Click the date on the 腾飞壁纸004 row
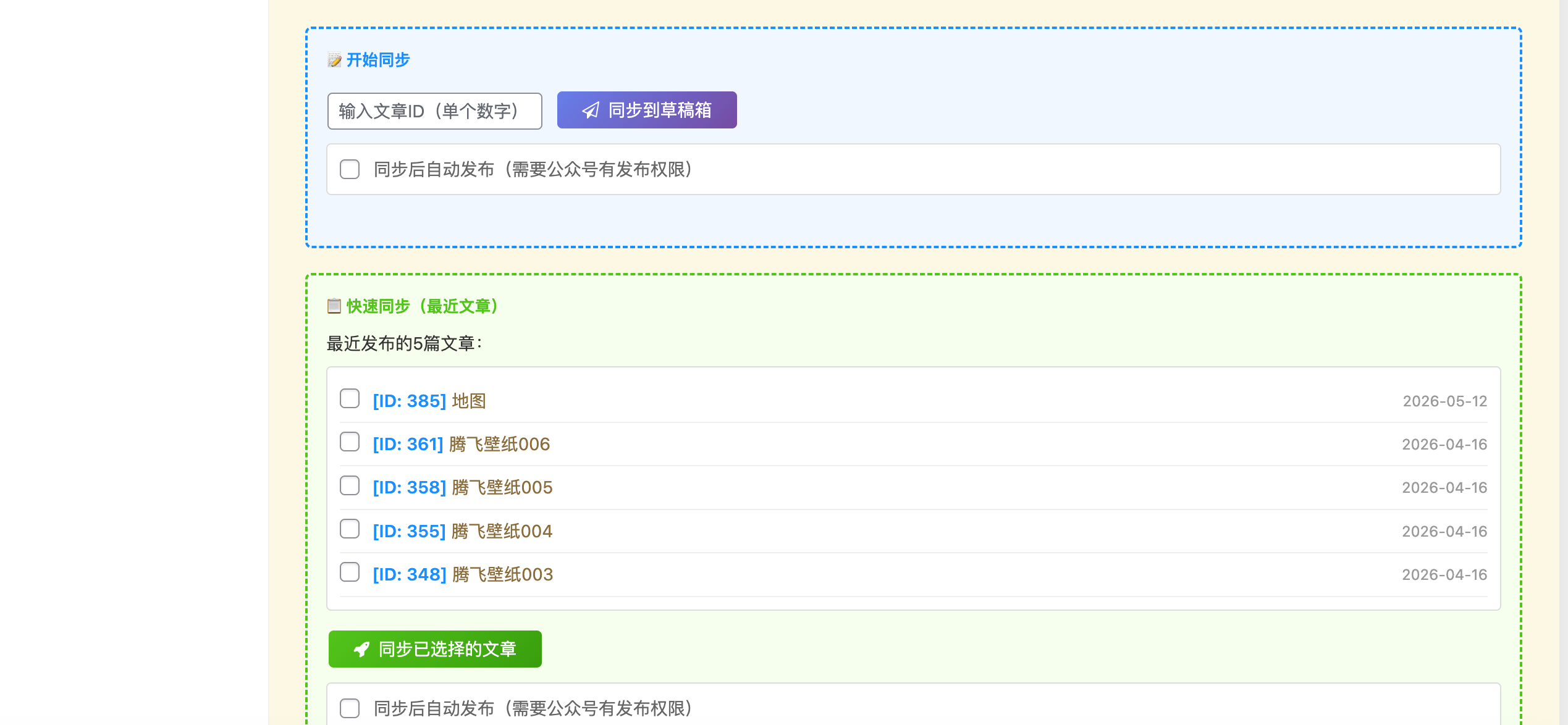The width and height of the screenshot is (1568, 725). coord(1444,532)
